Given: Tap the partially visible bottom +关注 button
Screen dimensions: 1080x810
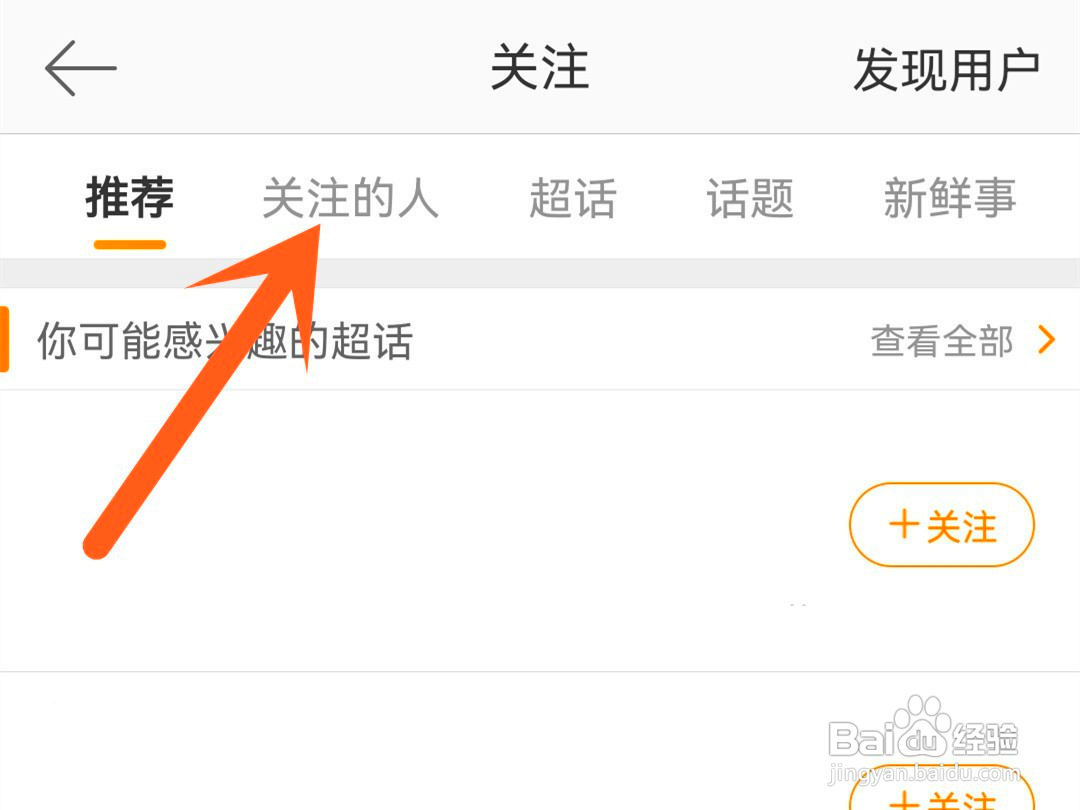Looking at the screenshot, I should point(942,789).
